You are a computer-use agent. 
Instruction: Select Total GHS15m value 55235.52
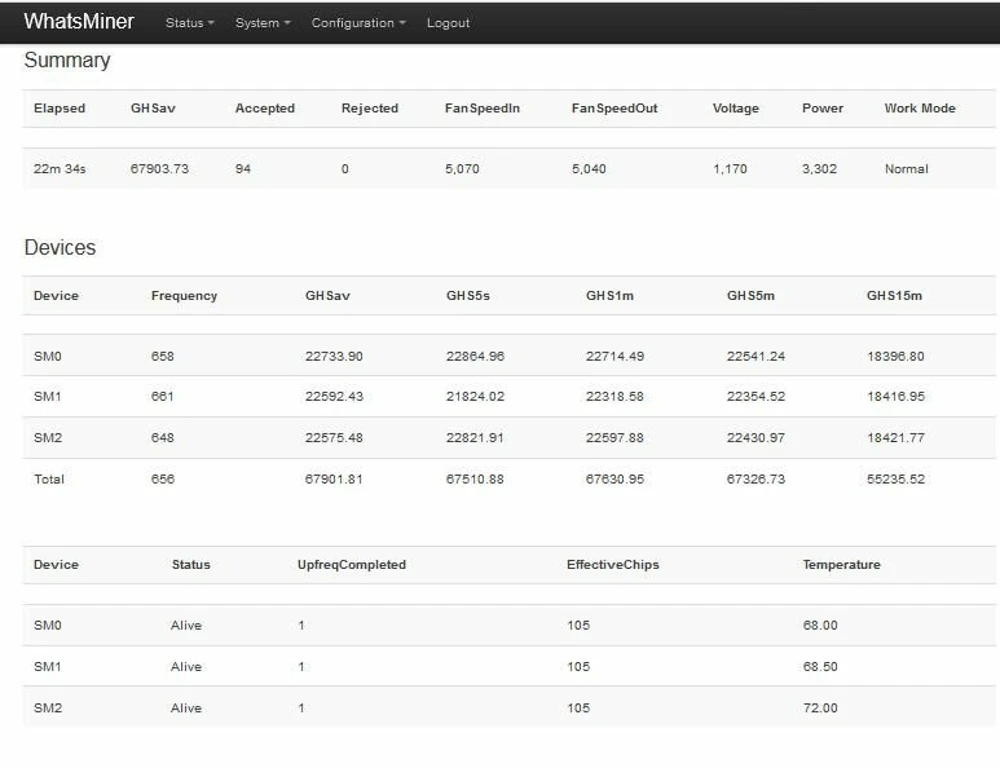point(895,480)
